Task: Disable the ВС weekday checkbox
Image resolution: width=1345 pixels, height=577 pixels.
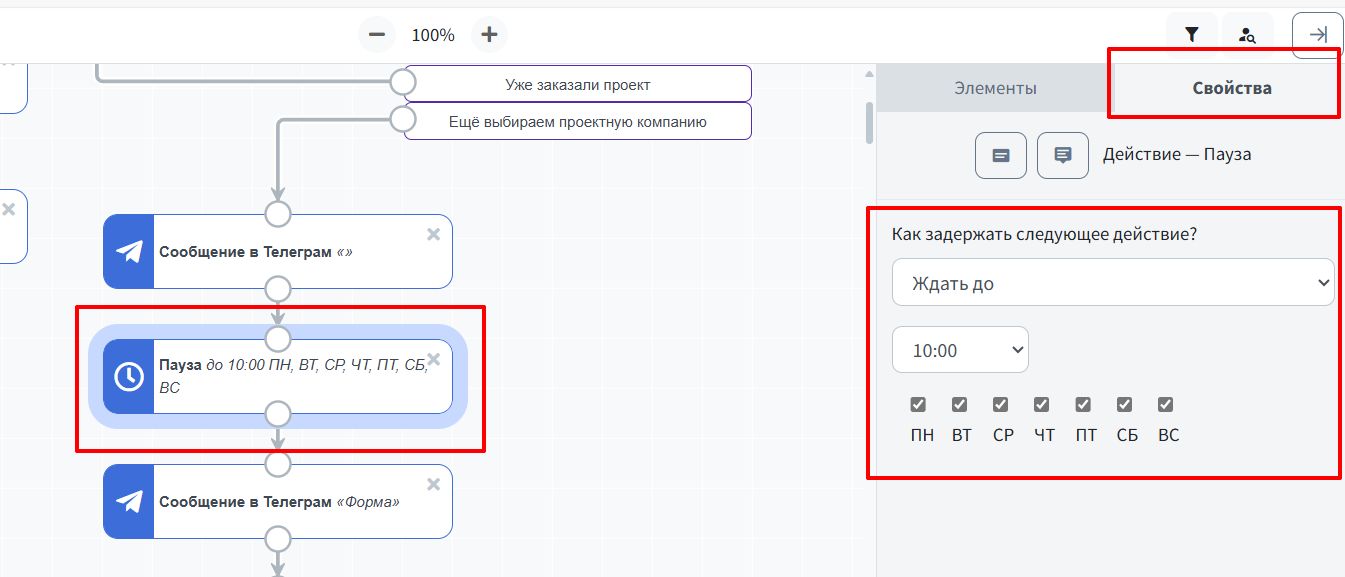Action: tap(1165, 405)
